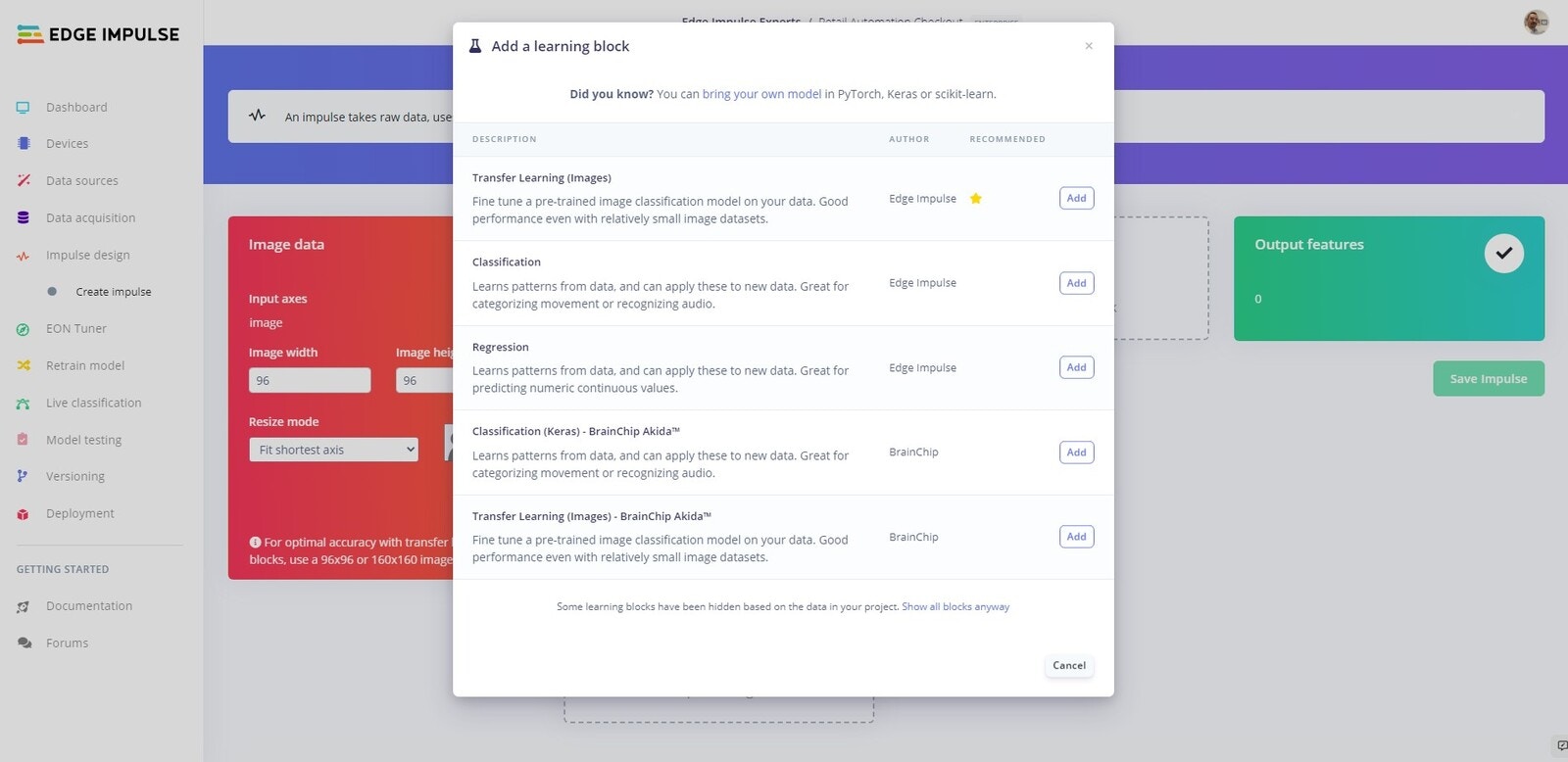Open the Dashboard page
The width and height of the screenshot is (1568, 762).
tap(76, 108)
